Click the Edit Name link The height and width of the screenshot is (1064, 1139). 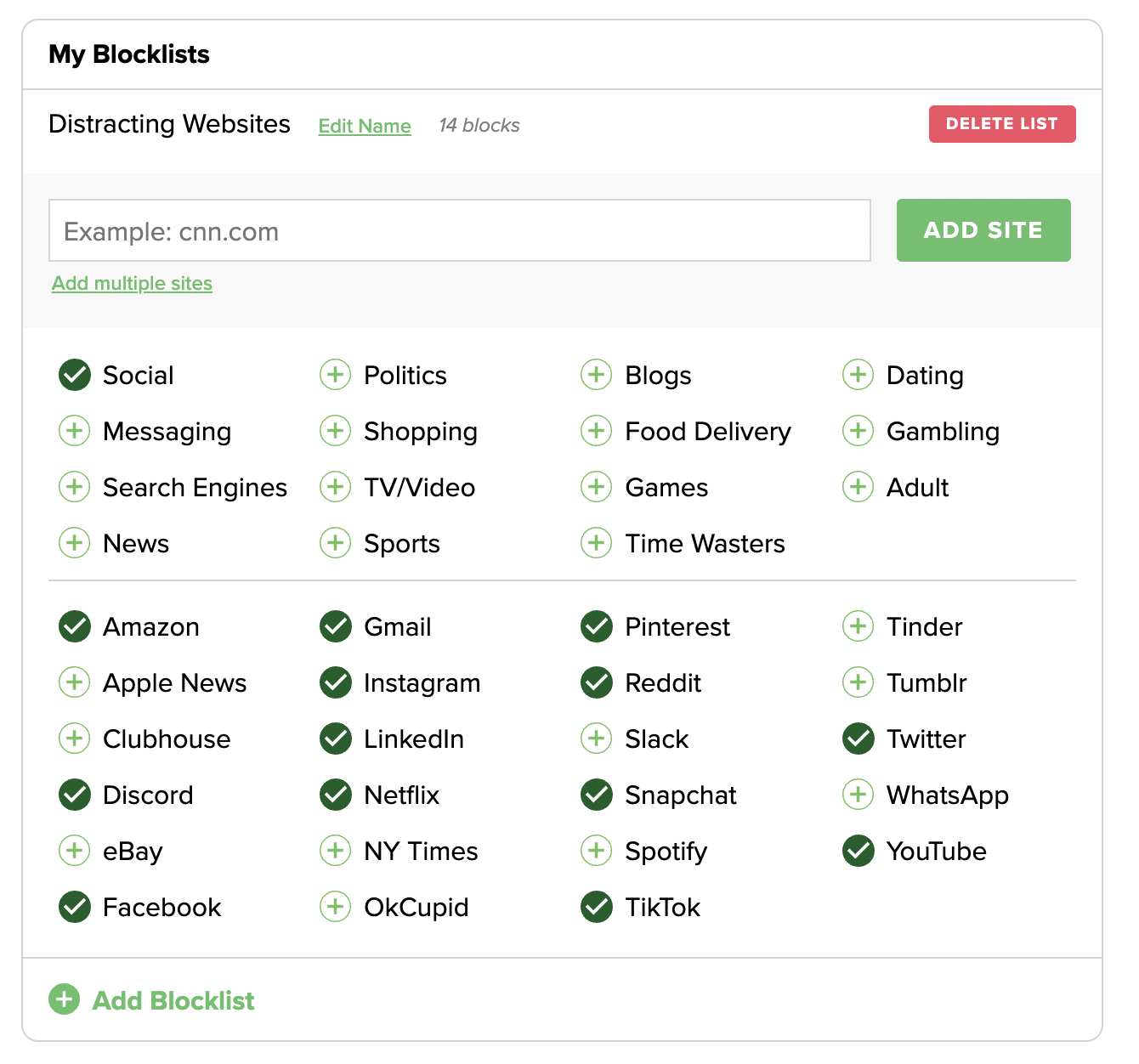pyautogui.click(x=365, y=126)
